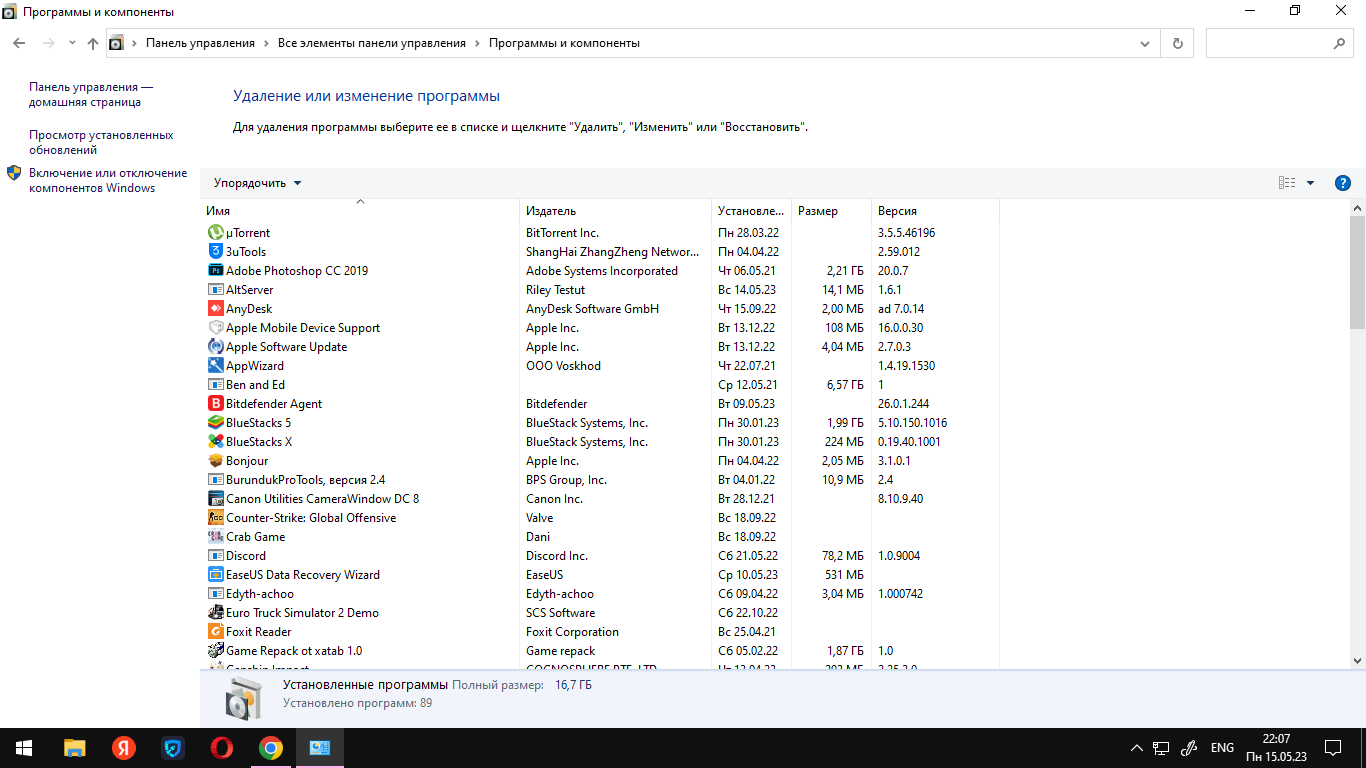Click the search box in top right
The width and height of the screenshot is (1366, 768).
click(x=1280, y=43)
